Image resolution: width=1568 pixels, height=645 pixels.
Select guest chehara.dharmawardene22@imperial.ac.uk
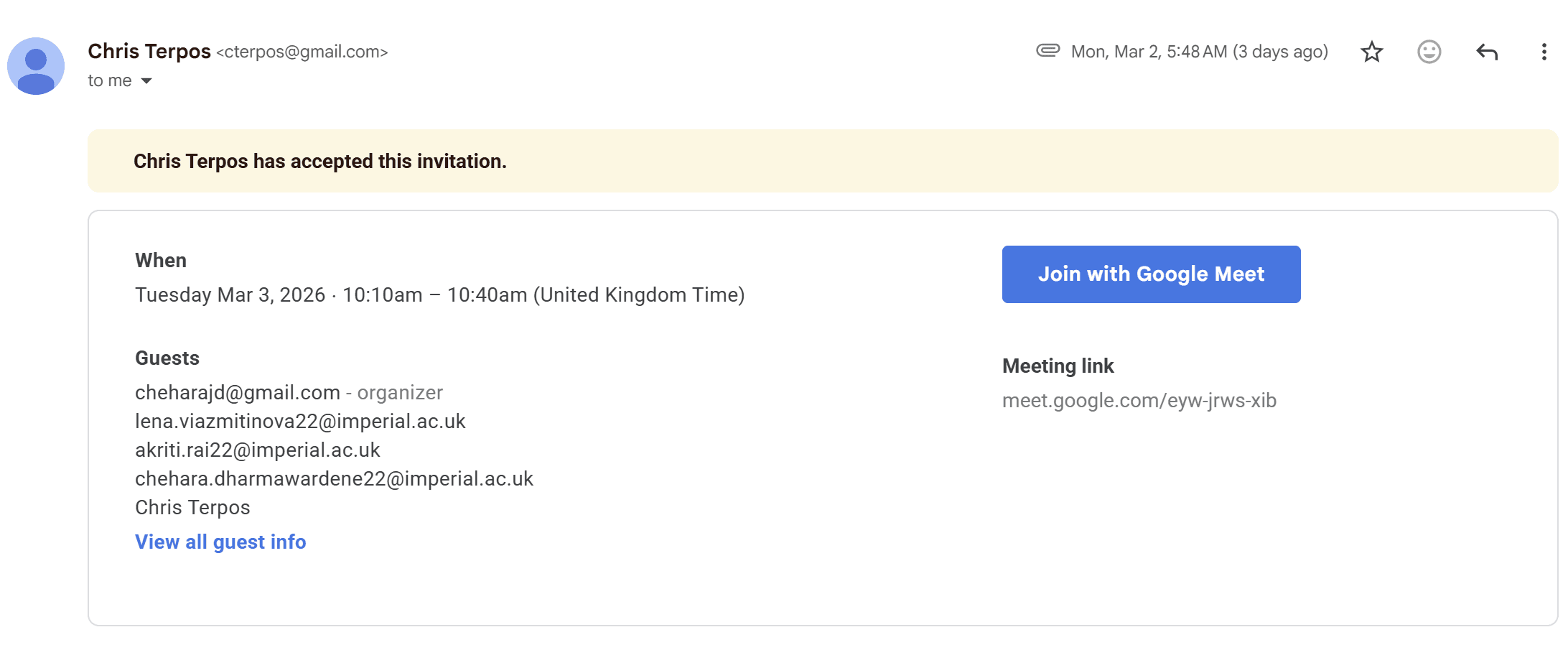coord(334,478)
